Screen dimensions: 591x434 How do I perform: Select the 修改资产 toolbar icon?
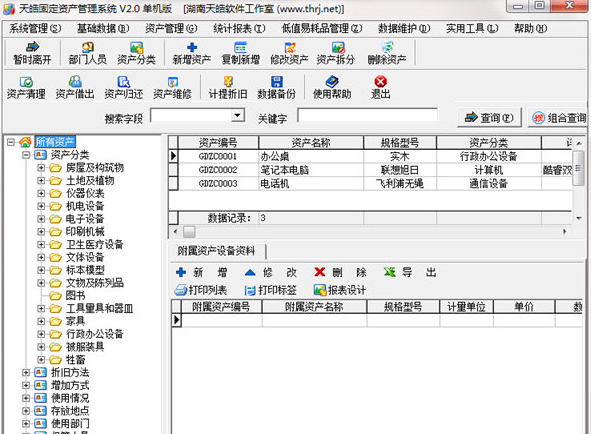(x=289, y=53)
